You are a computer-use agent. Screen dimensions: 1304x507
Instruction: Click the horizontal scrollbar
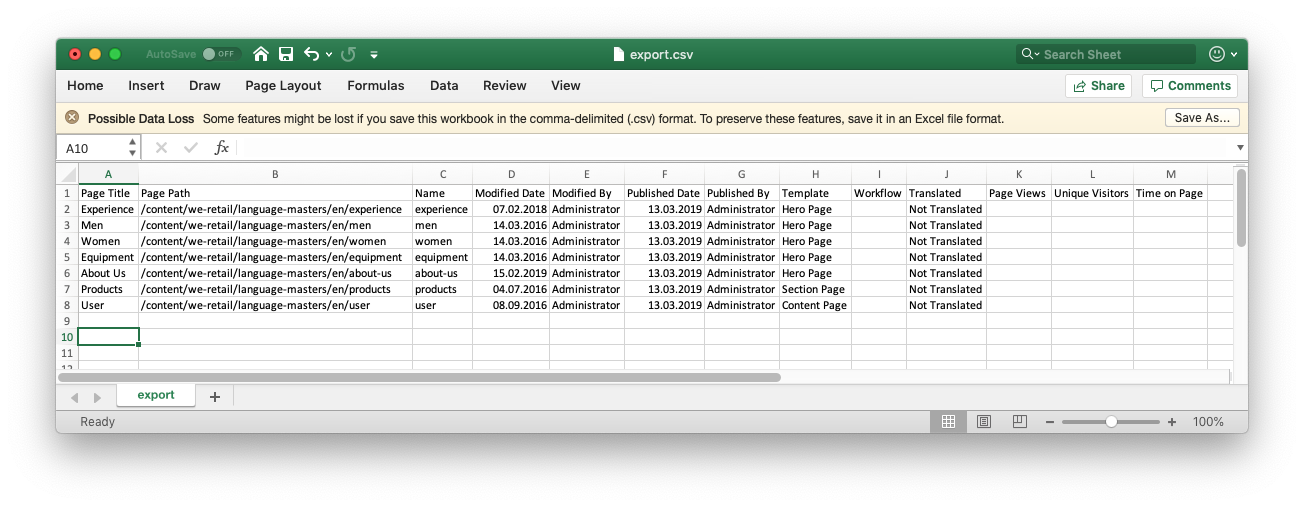point(420,377)
